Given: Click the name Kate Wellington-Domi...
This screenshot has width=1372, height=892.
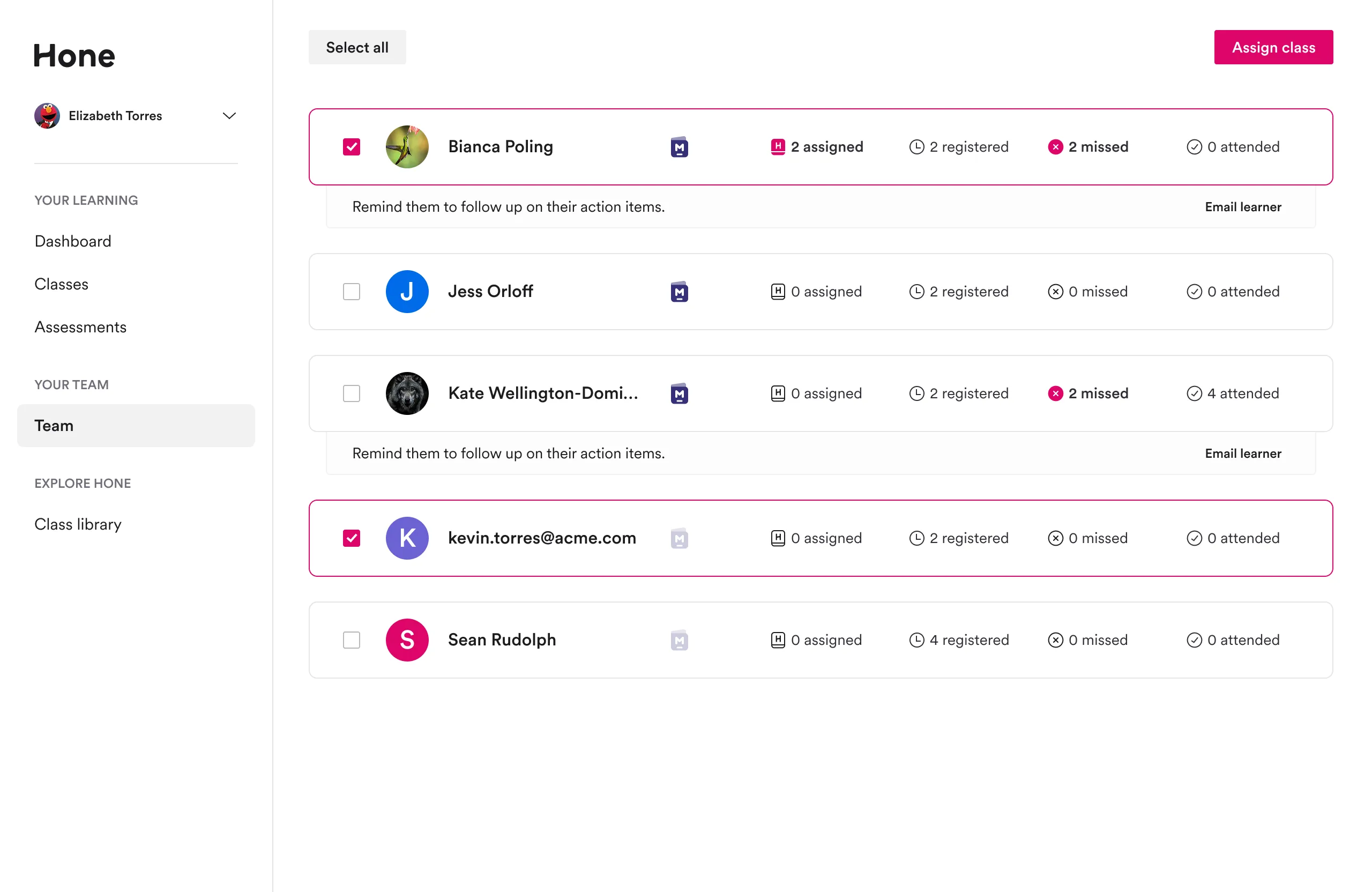Looking at the screenshot, I should pos(543,394).
